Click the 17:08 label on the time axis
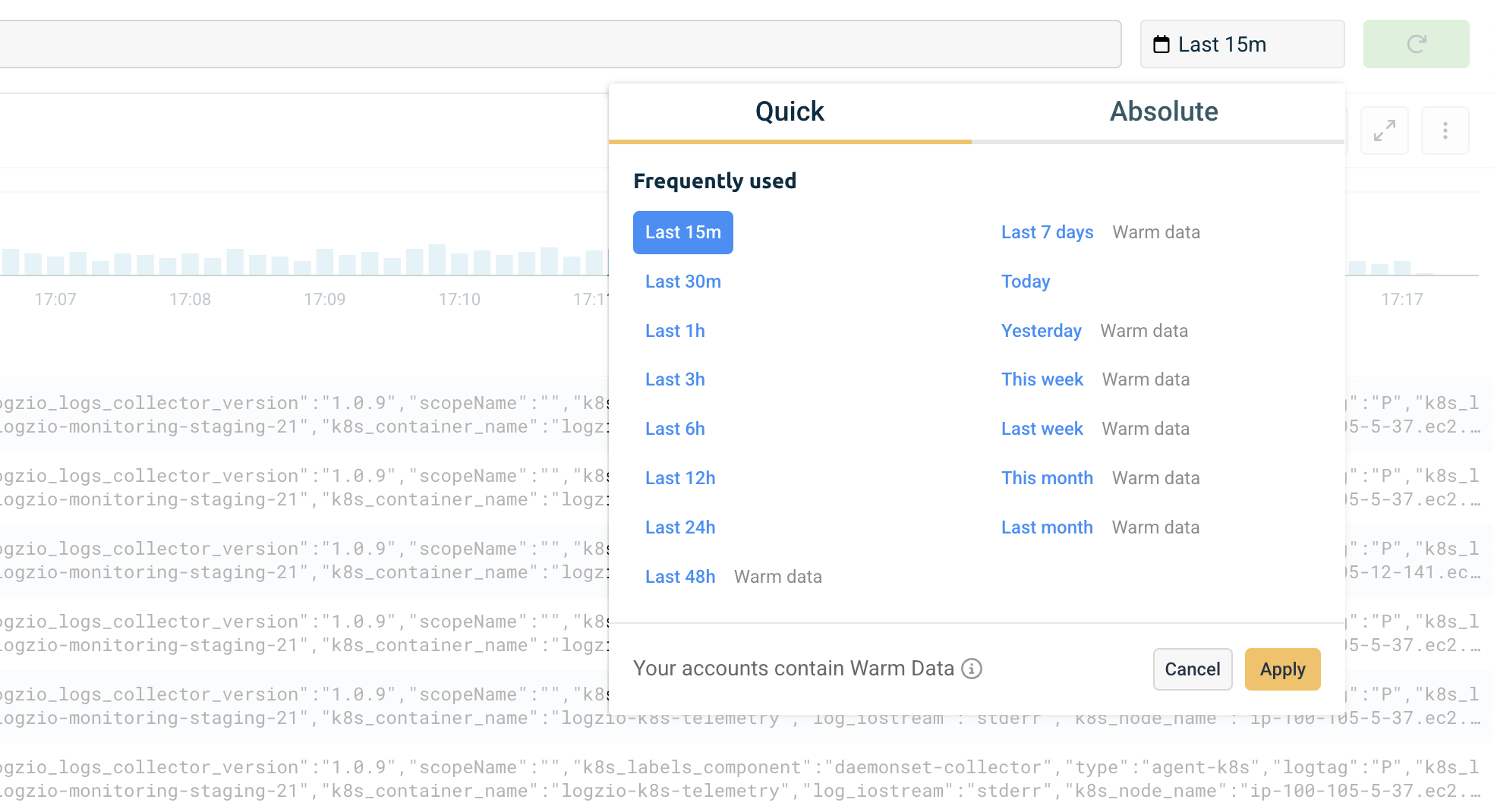The width and height of the screenshot is (1494, 812). coord(190,299)
